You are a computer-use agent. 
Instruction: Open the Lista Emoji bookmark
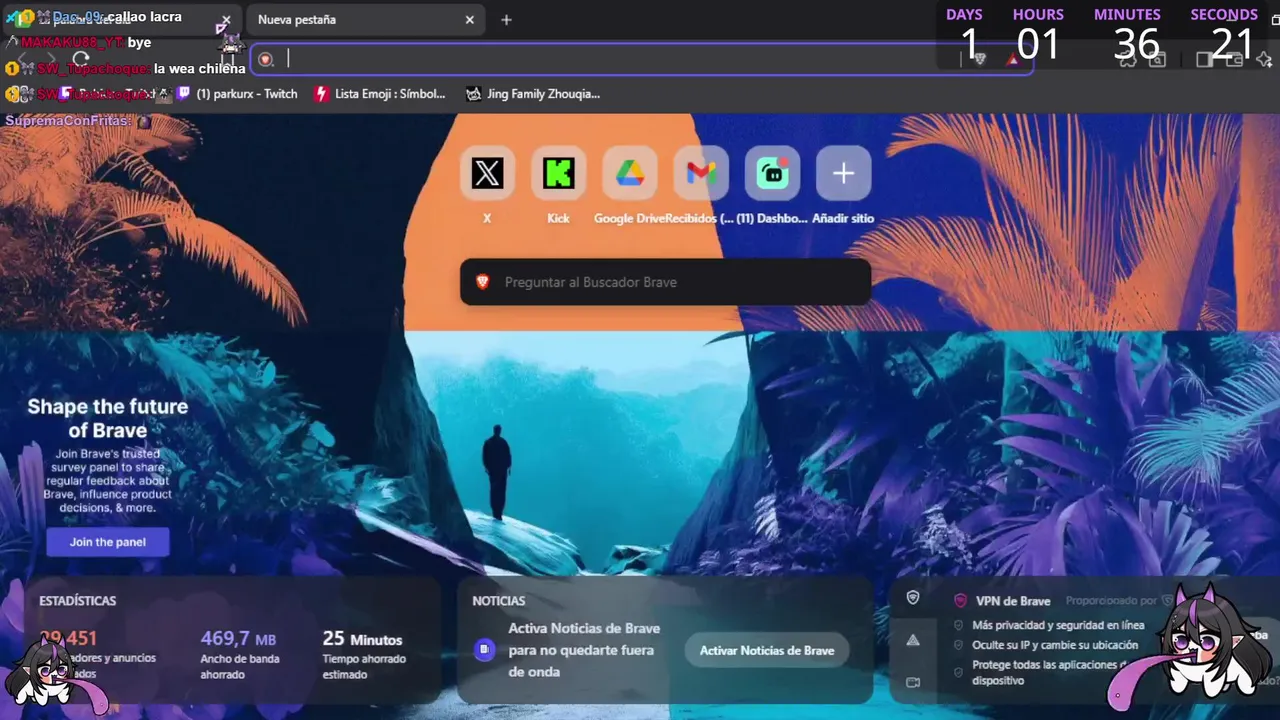click(381, 94)
